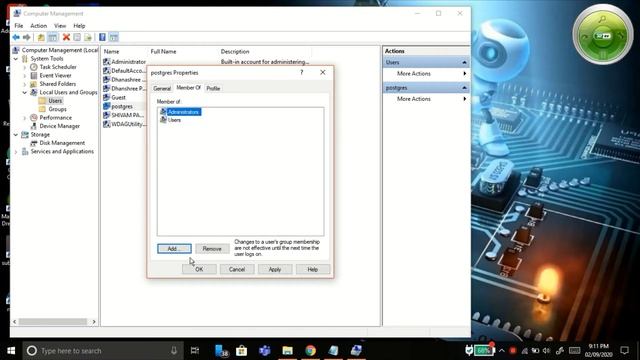This screenshot has width=640, height=360.
Task: Open the File menu
Action: (19, 26)
